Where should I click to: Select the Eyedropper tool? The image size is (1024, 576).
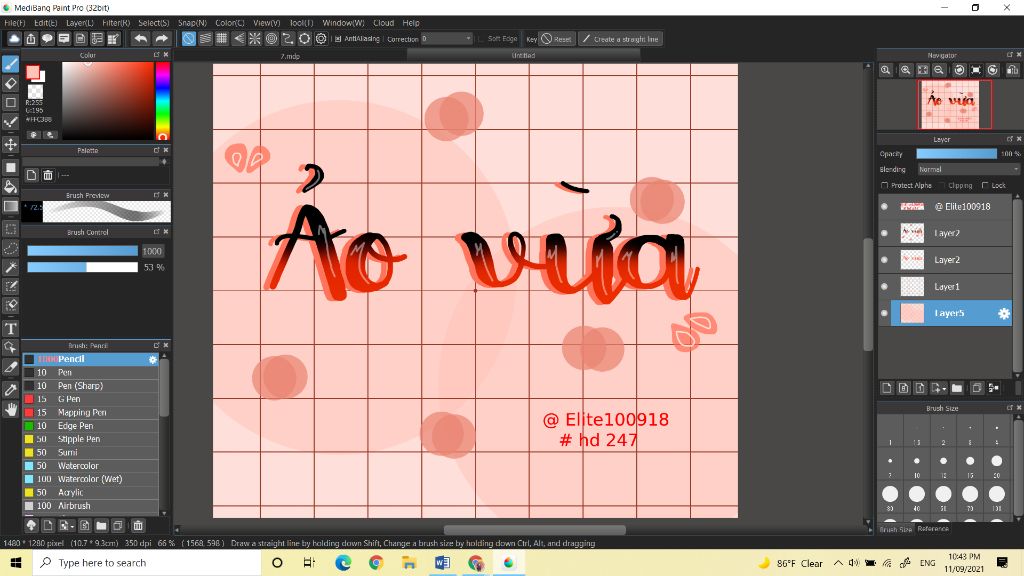(x=10, y=390)
